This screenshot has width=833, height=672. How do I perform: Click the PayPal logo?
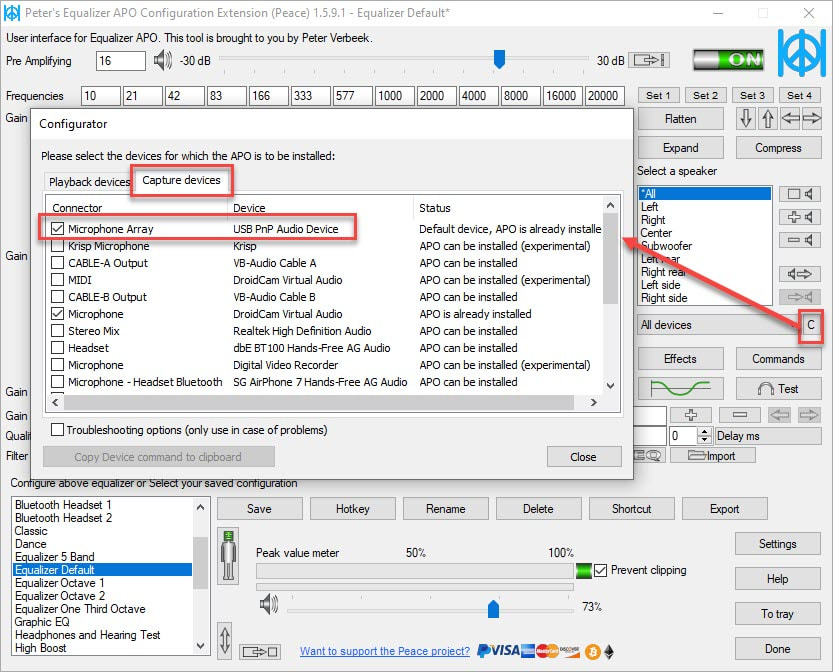483,651
